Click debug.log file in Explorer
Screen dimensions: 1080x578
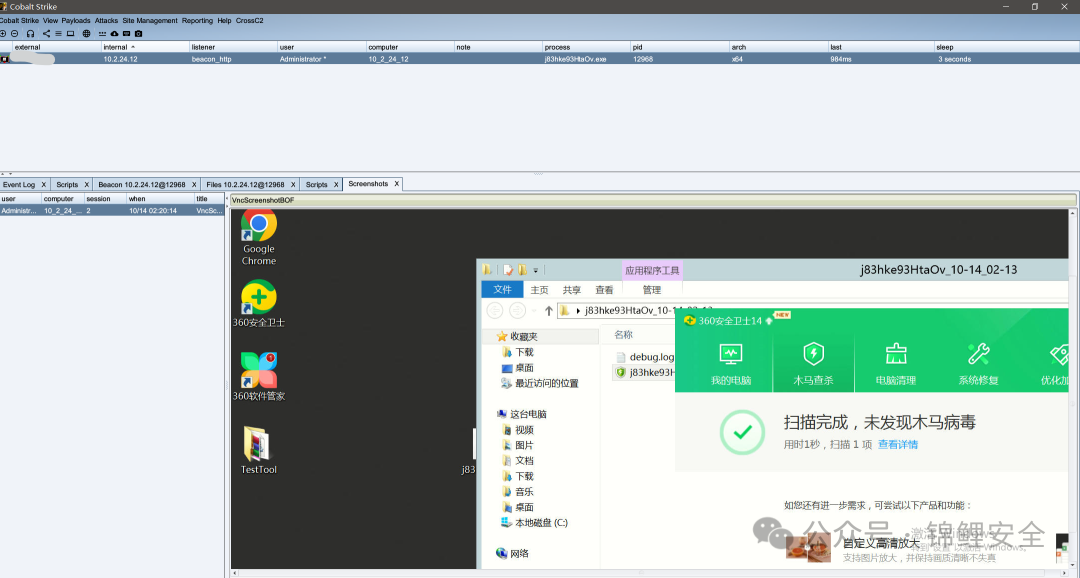(x=644, y=357)
